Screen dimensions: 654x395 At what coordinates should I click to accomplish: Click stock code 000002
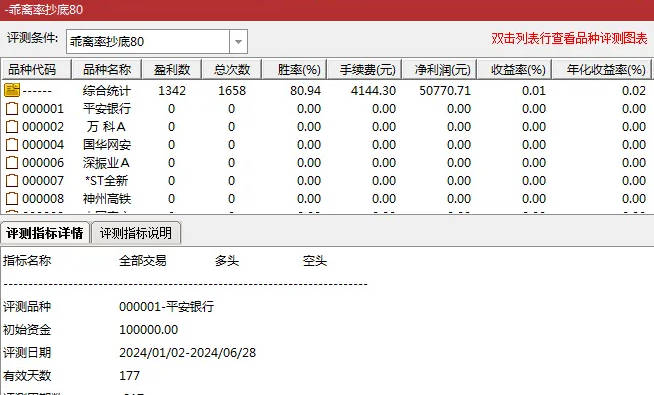click(43, 126)
